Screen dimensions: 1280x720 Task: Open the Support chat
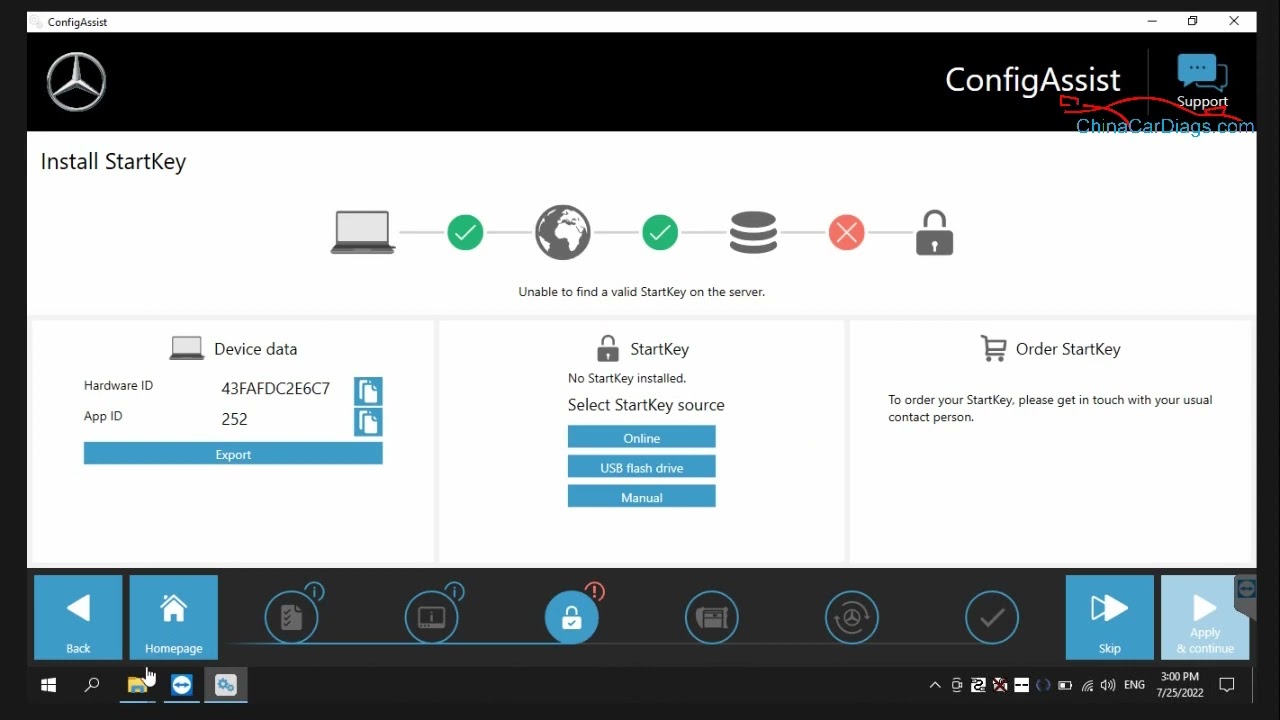point(1202,82)
